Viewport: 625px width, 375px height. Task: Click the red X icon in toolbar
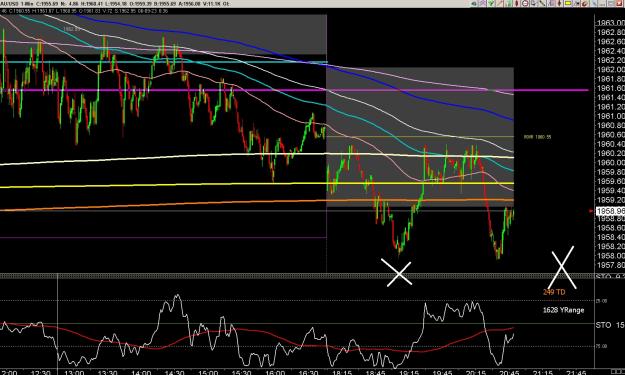coord(620,3)
